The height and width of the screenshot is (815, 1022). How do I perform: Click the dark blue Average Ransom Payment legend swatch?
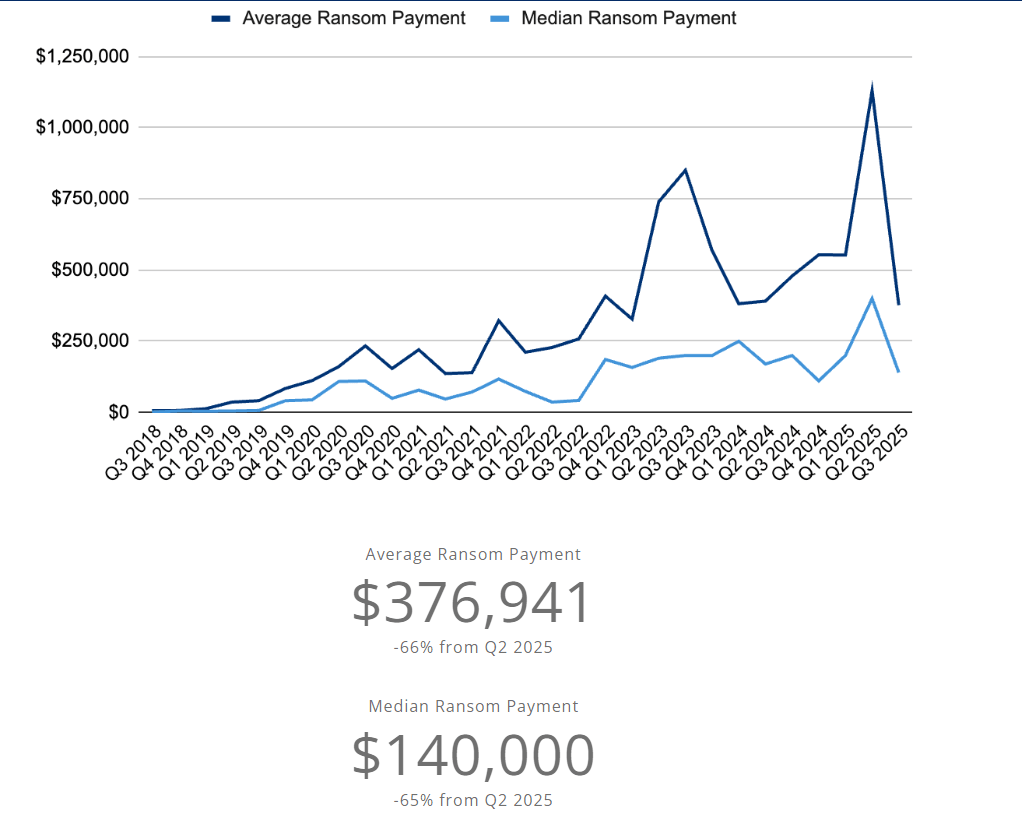[221, 19]
